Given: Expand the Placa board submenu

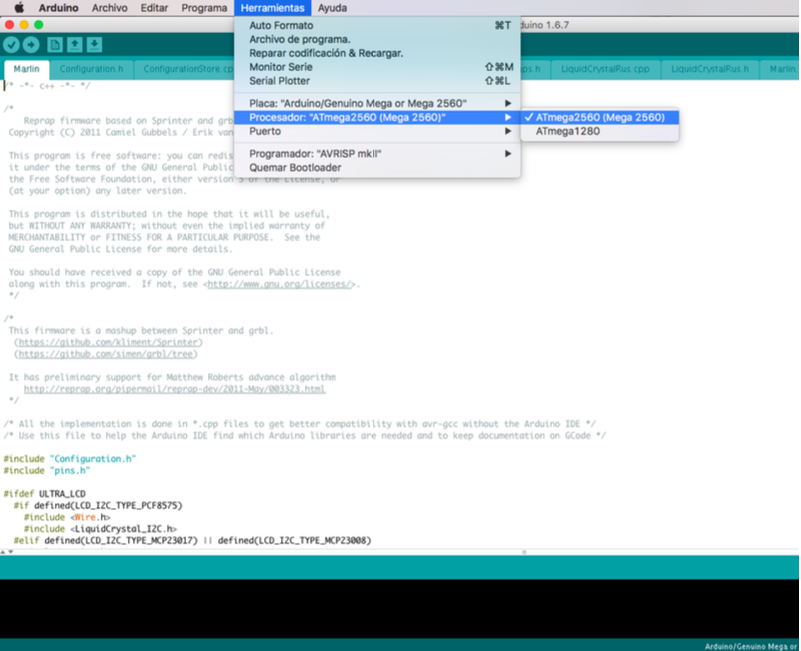Looking at the screenshot, I should click(377, 103).
